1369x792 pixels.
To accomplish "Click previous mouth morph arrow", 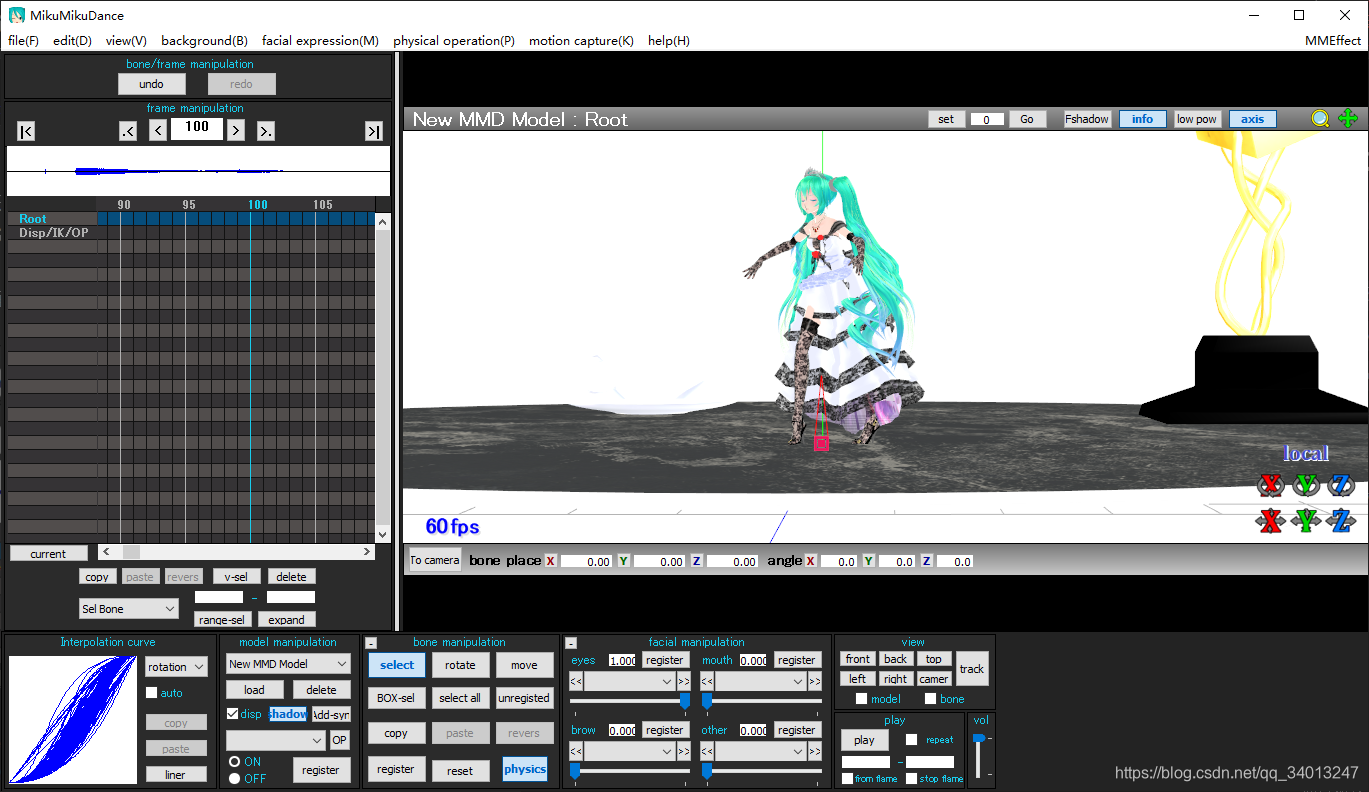I will (708, 682).
